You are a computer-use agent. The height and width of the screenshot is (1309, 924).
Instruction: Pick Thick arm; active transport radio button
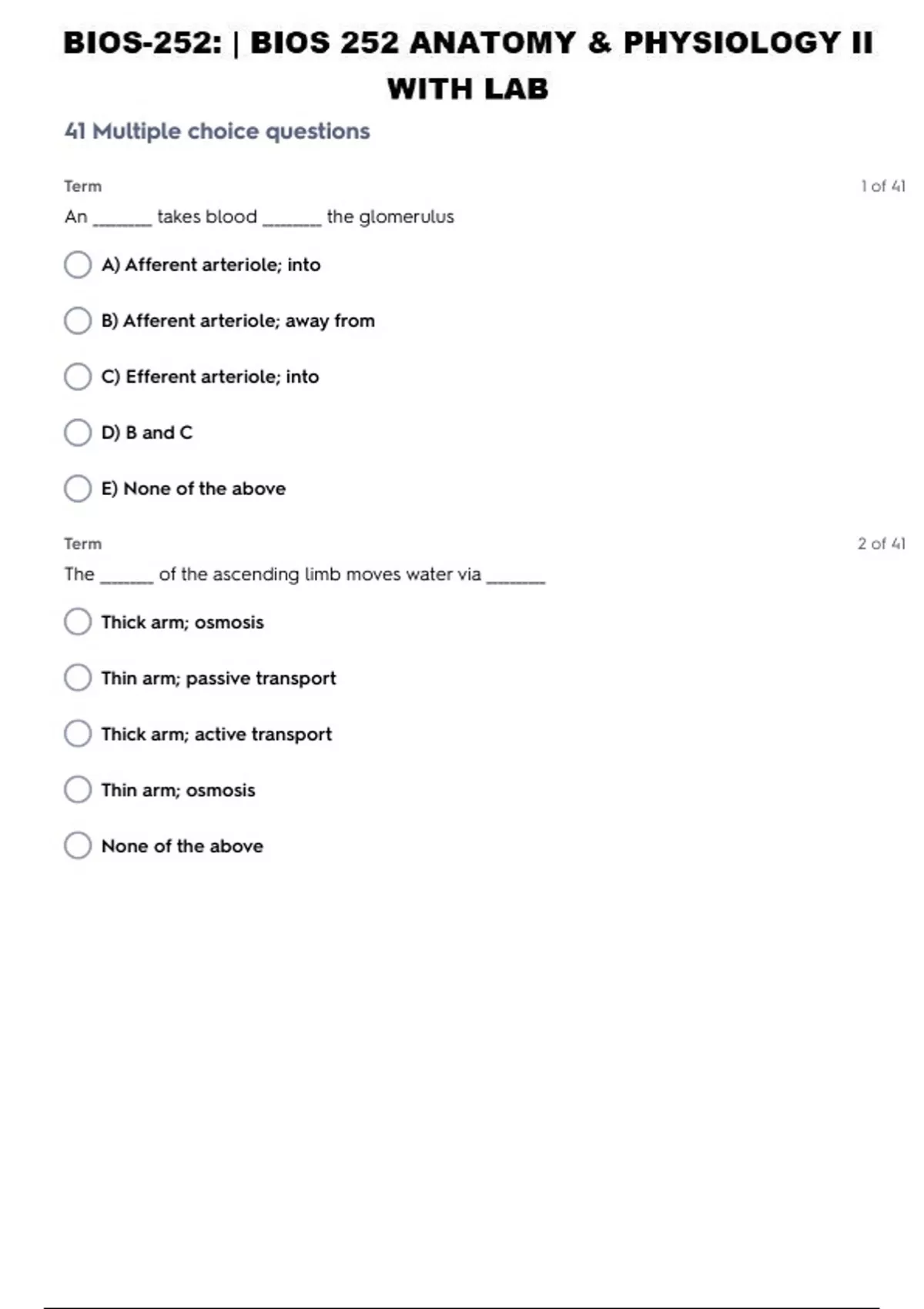coord(78,734)
